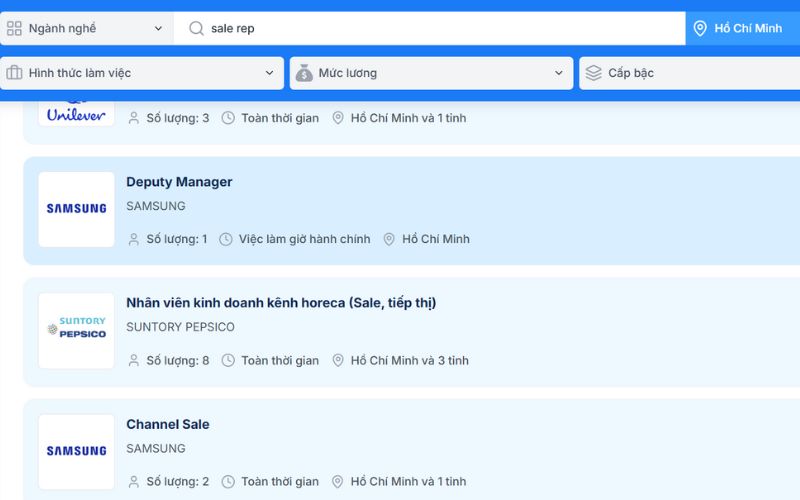Open SUNTORY PEPSICO company name
The image size is (800, 500).
tap(180, 327)
